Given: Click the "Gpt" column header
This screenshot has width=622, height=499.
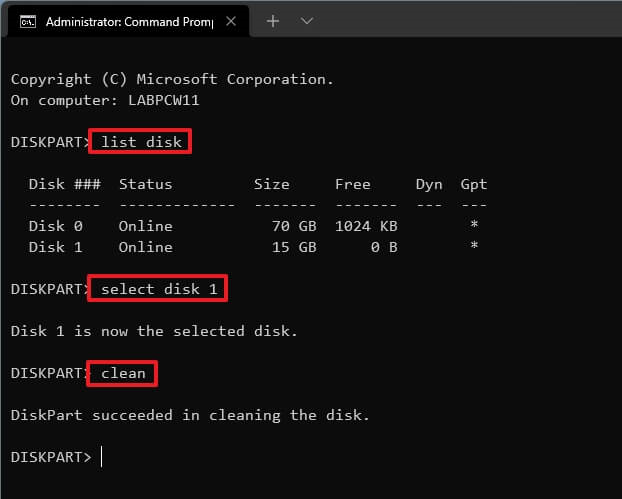Looking at the screenshot, I should pyautogui.click(x=473, y=184).
